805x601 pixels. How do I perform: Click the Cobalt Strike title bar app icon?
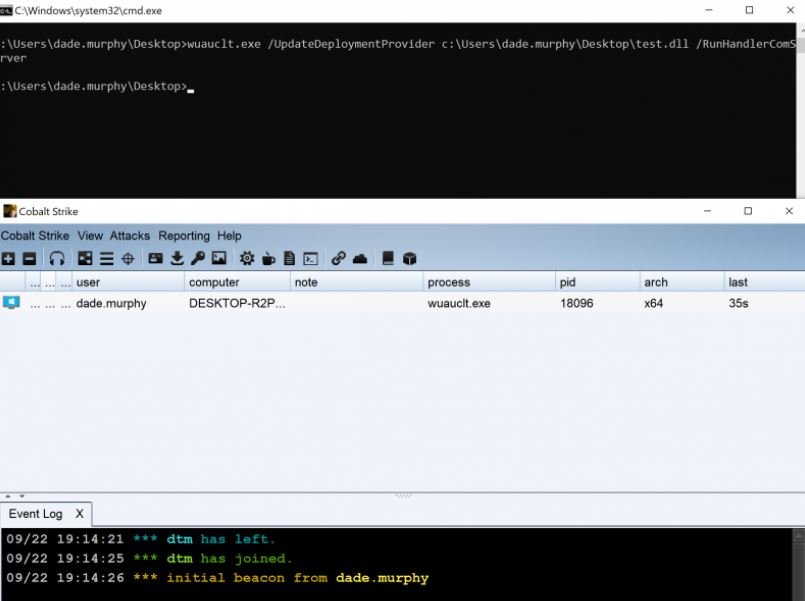(10, 211)
